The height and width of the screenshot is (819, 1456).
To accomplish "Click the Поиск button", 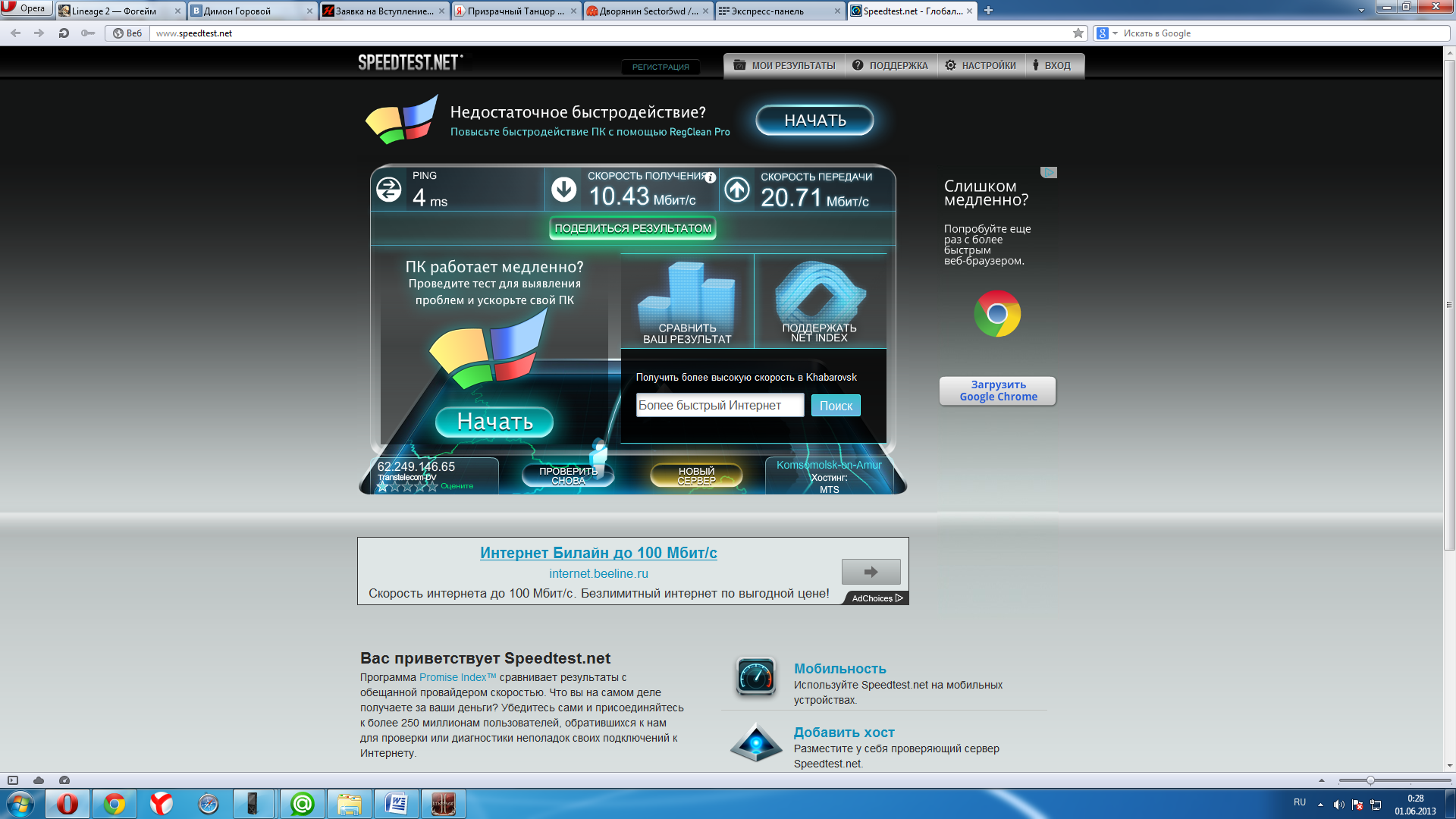I will point(836,406).
